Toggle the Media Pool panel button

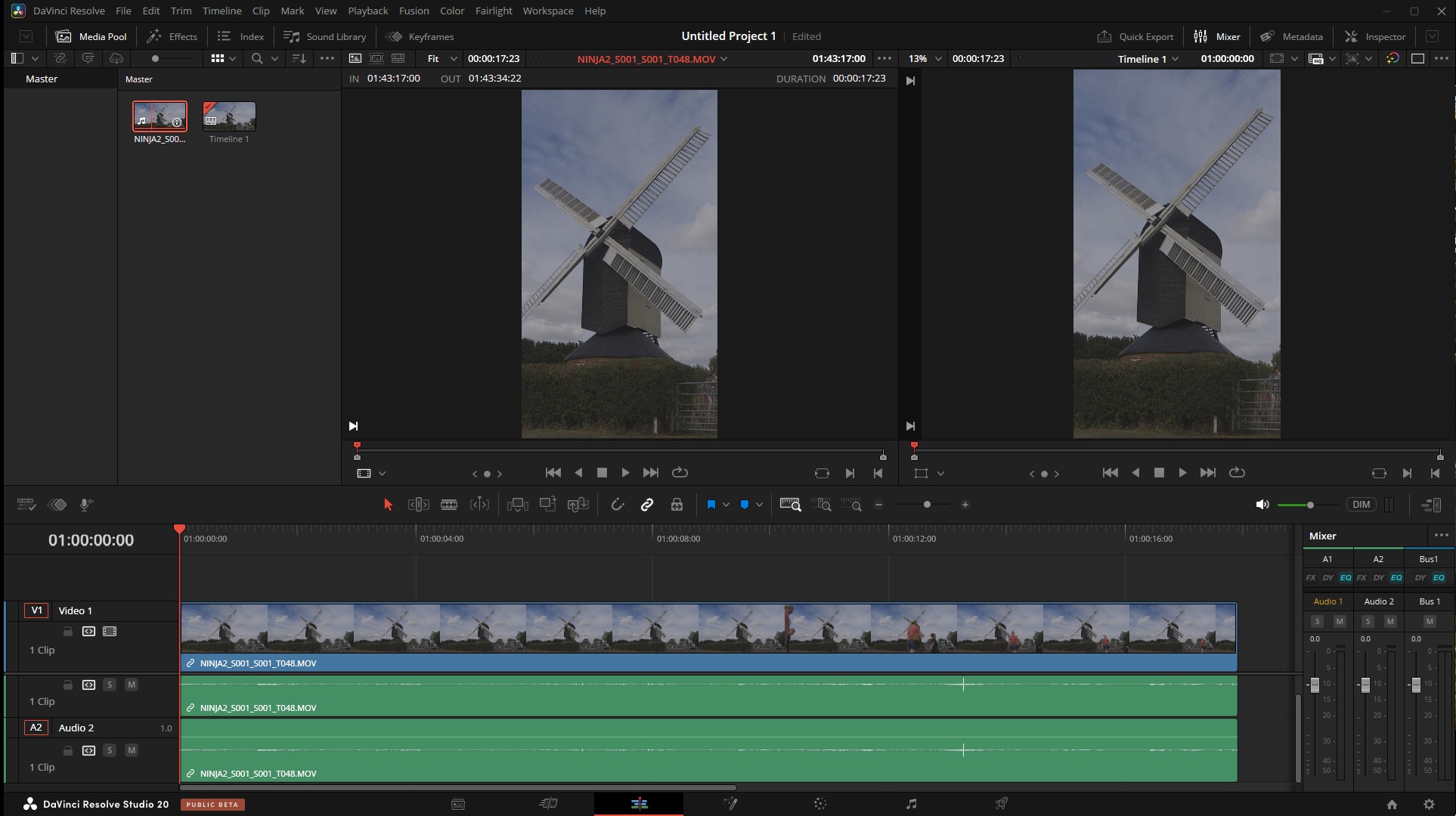pos(91,36)
